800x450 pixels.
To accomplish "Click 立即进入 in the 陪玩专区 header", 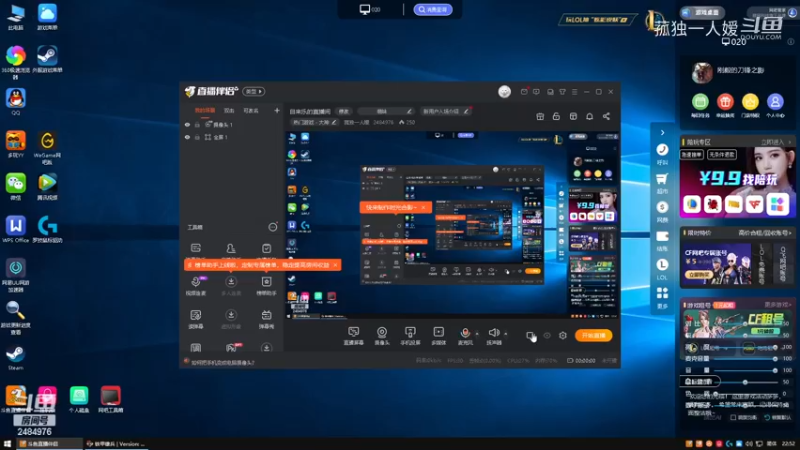I will tap(775, 142).
